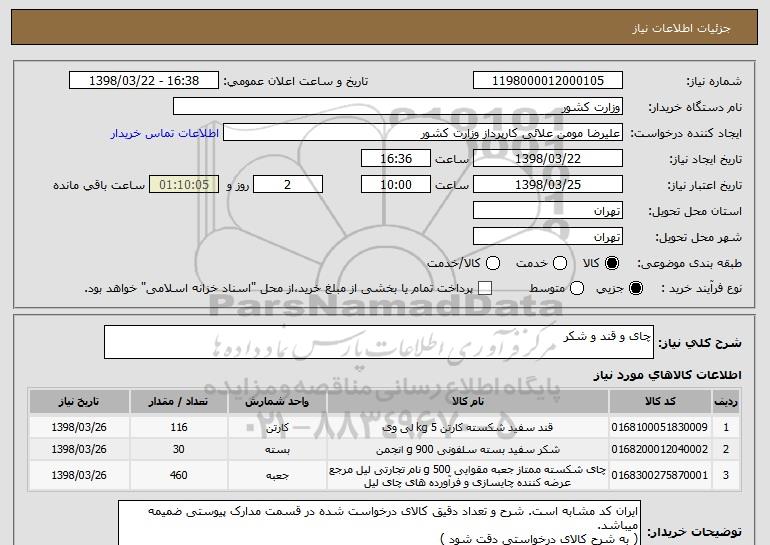Click quantity value 116

(x=179, y=427)
